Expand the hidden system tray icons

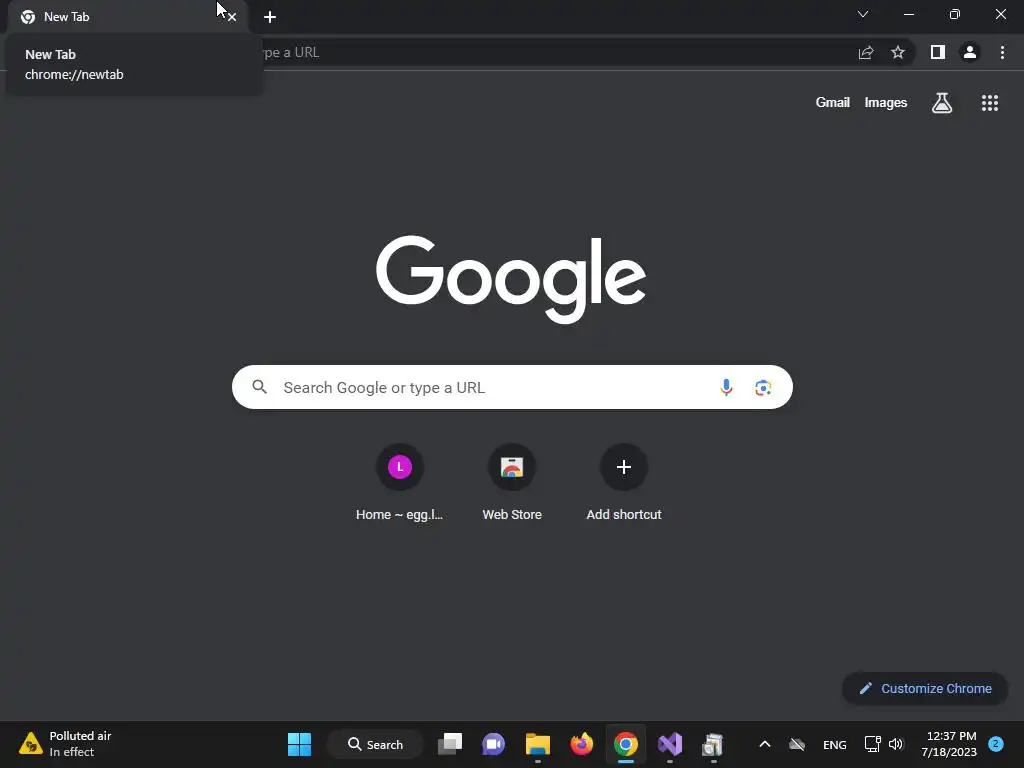click(x=765, y=744)
